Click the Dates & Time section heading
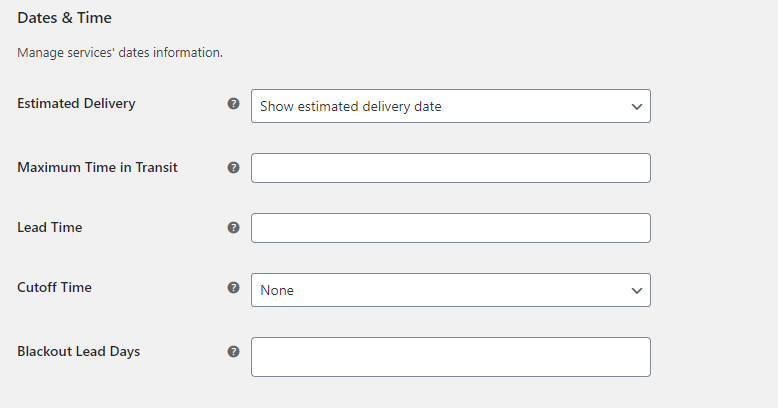The image size is (778, 408). click(65, 18)
